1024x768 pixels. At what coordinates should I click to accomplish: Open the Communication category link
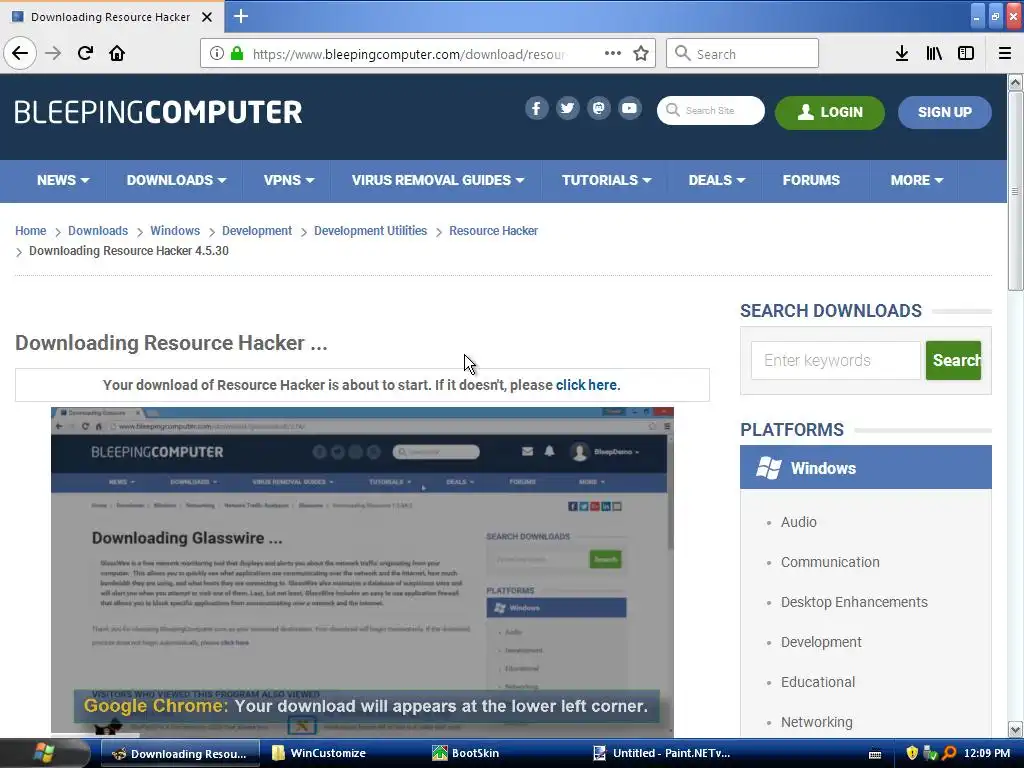tap(830, 562)
